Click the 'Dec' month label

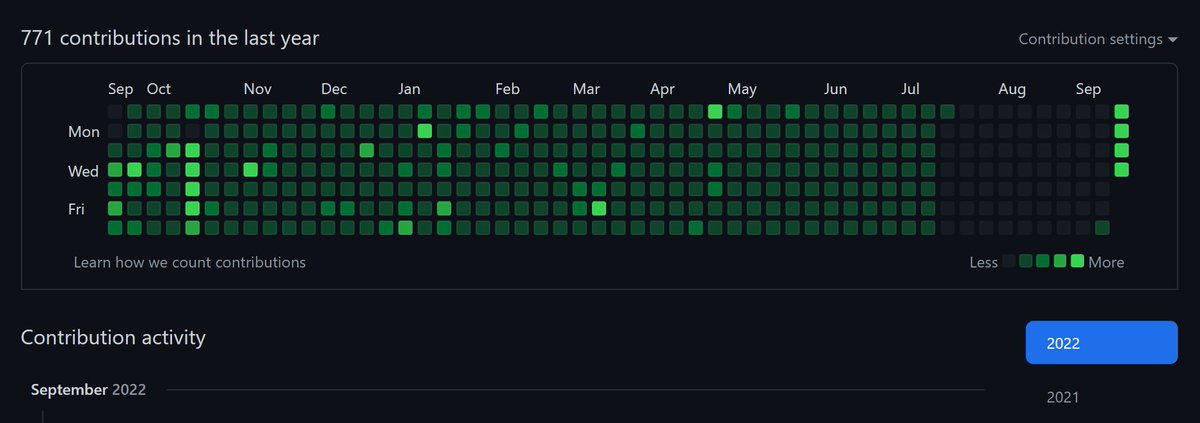click(x=334, y=90)
